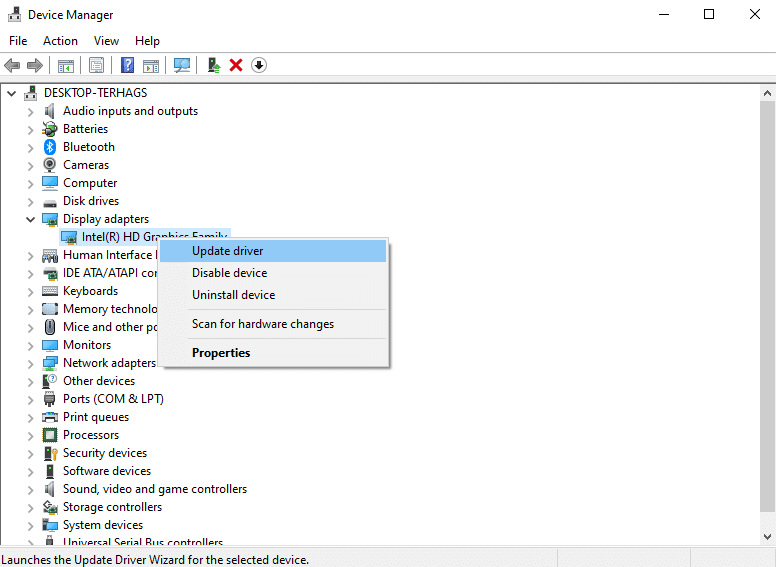Expand the Software devices category
The height and width of the screenshot is (567, 776).
pos(31,472)
